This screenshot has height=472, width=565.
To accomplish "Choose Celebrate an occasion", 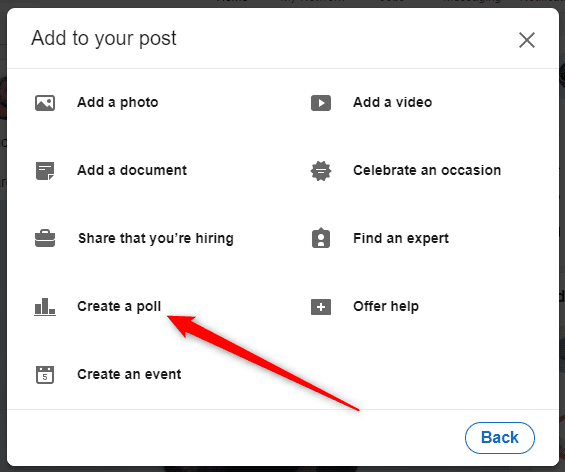I will point(427,170).
